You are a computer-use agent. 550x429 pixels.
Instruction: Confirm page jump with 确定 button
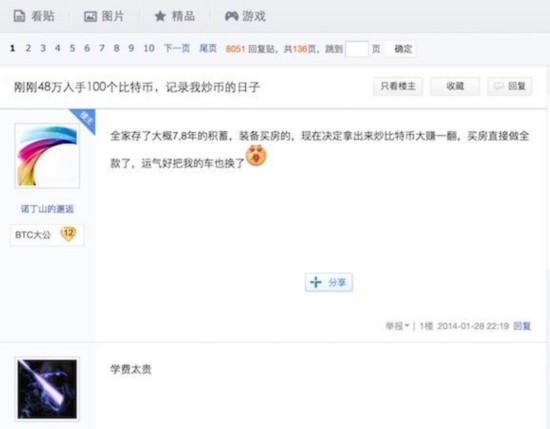coord(403,49)
